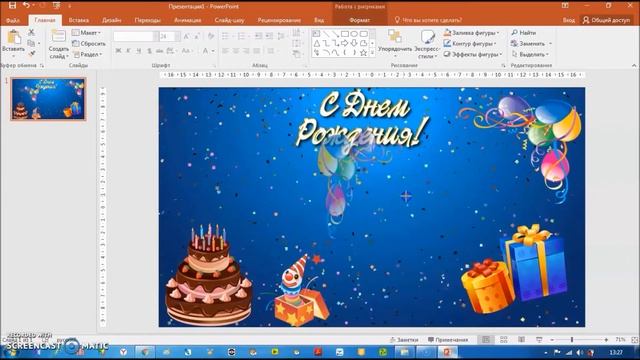This screenshot has width=640, height=360.
Task: Create a new slide with Создать слайд icon
Action: pyautogui.click(x=59, y=37)
